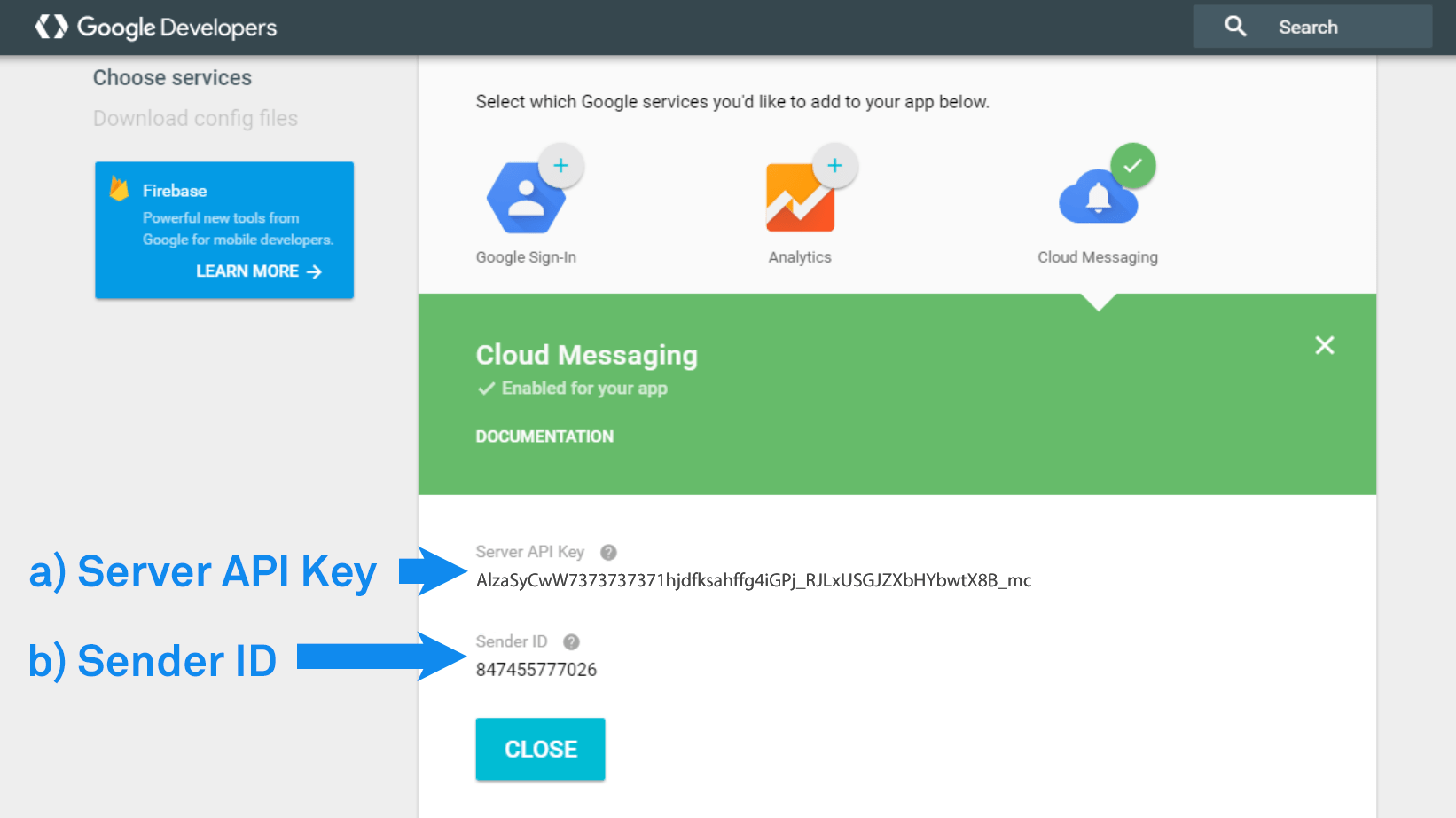Click the CLOSE button
Image resolution: width=1456 pixels, height=818 pixels.
pyautogui.click(x=541, y=749)
